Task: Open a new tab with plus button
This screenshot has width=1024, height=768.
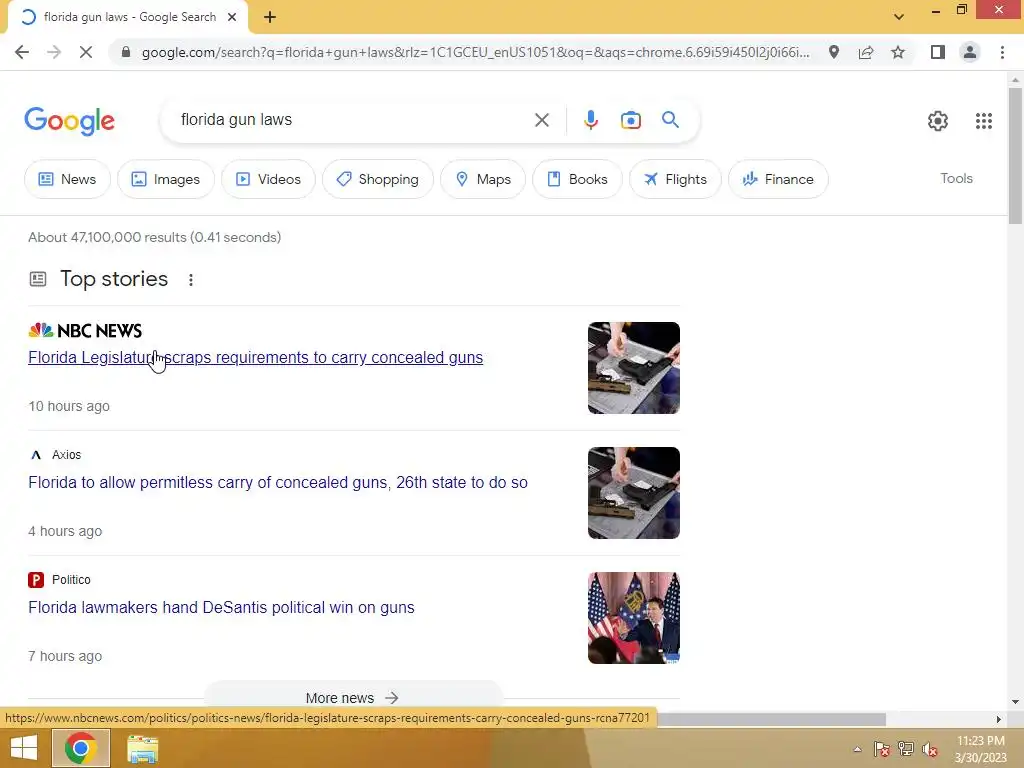Action: [270, 17]
